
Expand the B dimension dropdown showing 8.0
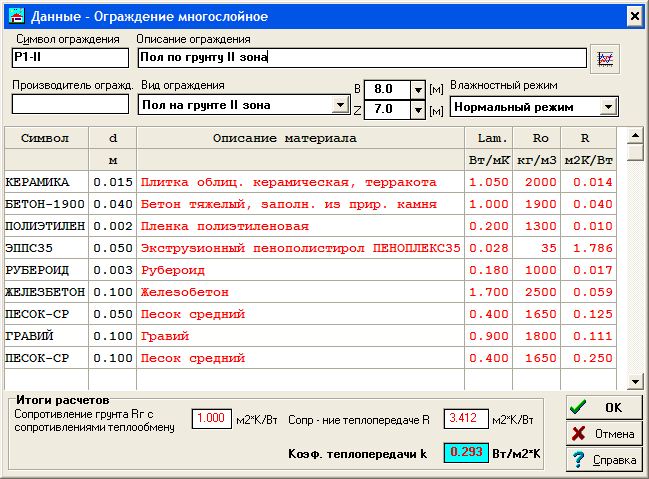[418, 90]
